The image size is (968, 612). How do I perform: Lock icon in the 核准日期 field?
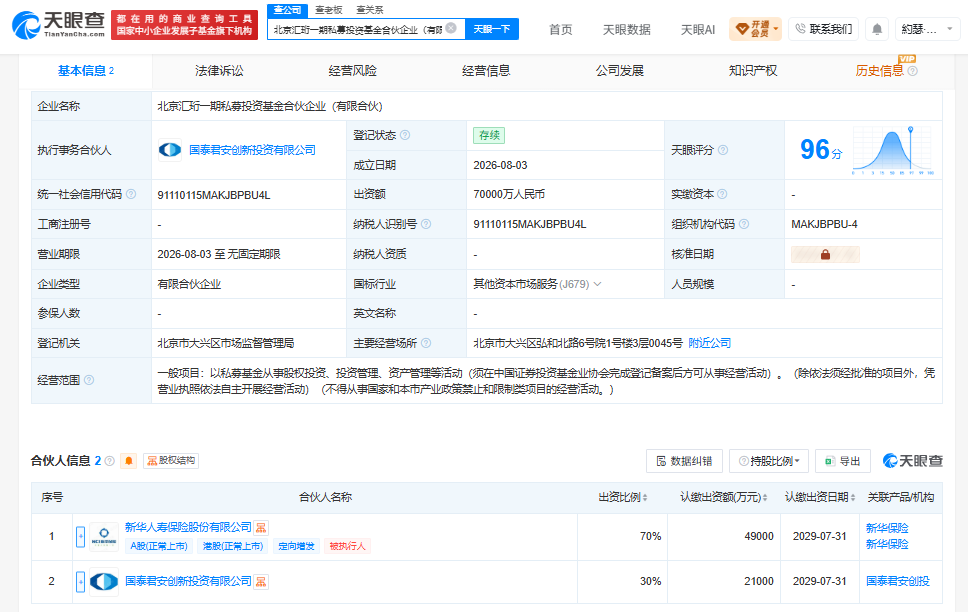(825, 254)
